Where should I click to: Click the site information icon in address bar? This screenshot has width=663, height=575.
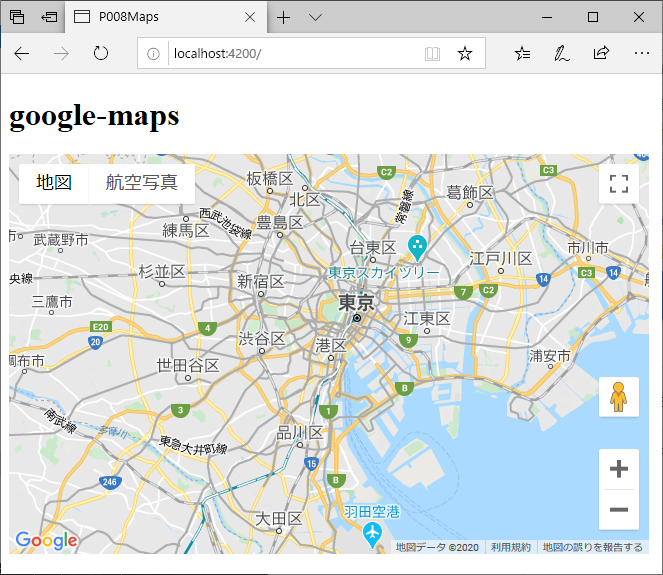[x=153, y=54]
